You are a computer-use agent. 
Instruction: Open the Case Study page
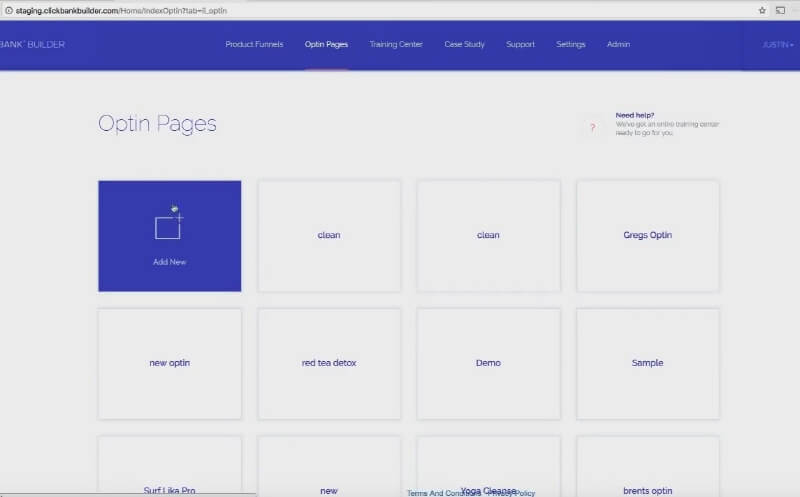click(x=464, y=44)
